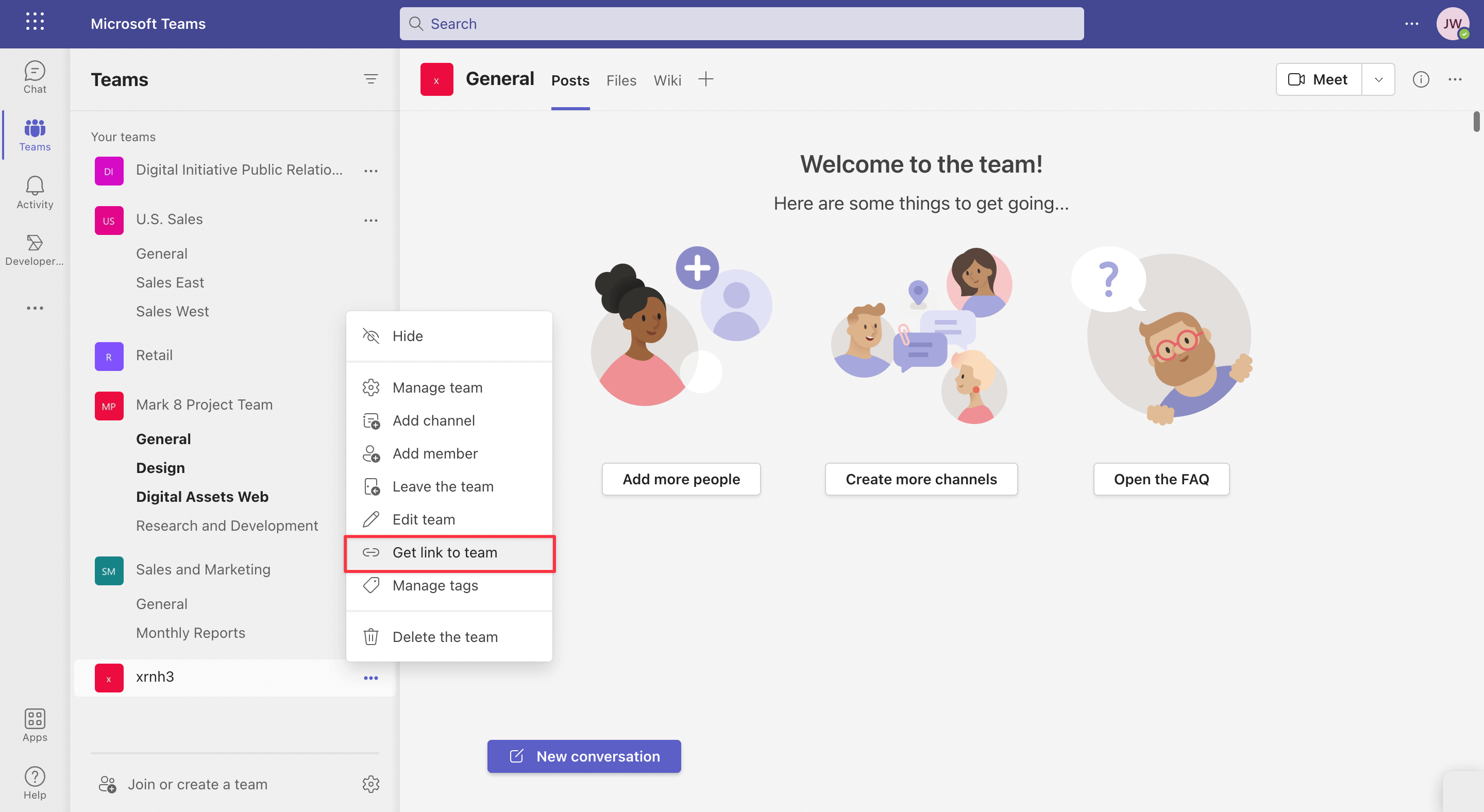Open more options for Digital Initiative team
This screenshot has height=812, width=1484.
point(370,171)
